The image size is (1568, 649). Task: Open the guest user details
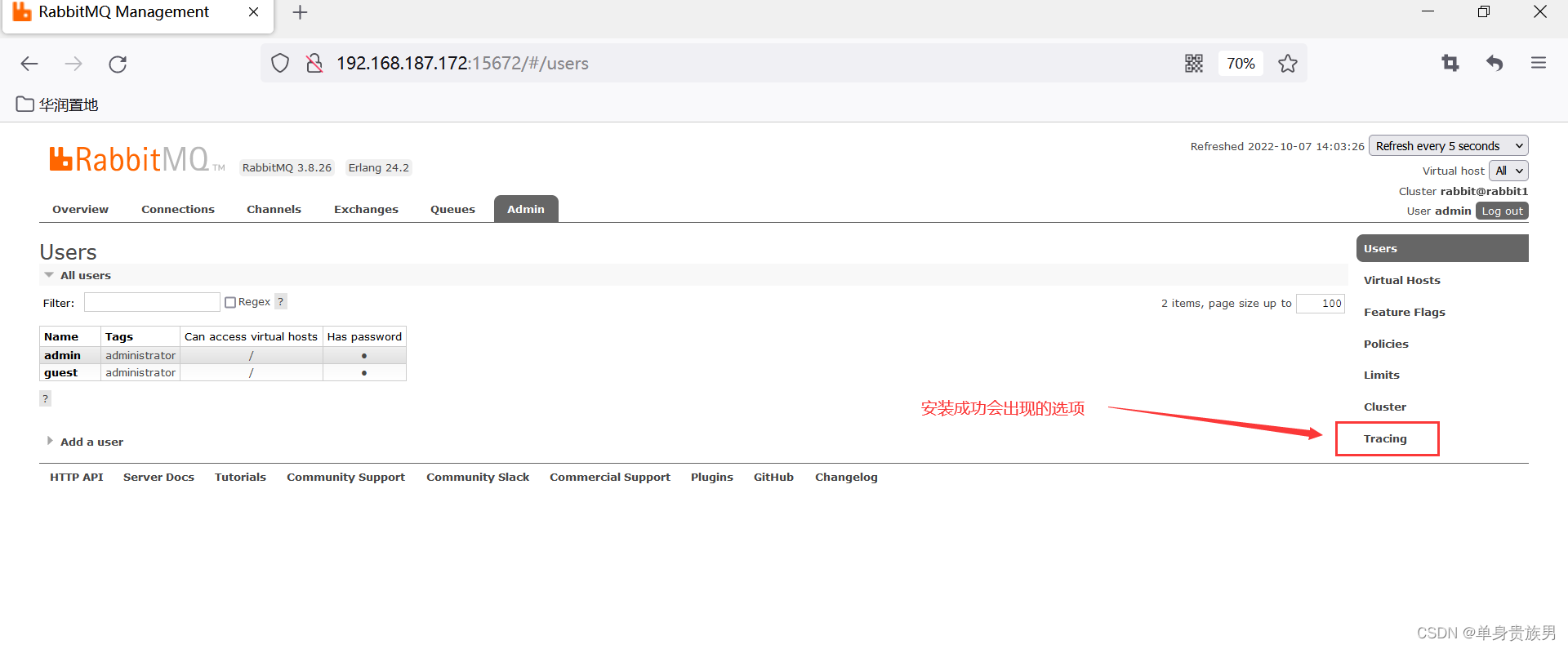60,372
